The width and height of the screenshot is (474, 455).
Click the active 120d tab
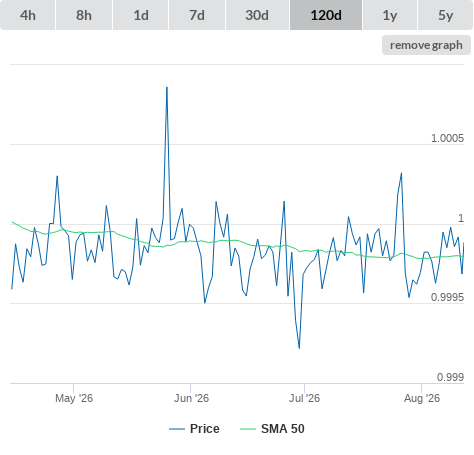[x=326, y=15]
